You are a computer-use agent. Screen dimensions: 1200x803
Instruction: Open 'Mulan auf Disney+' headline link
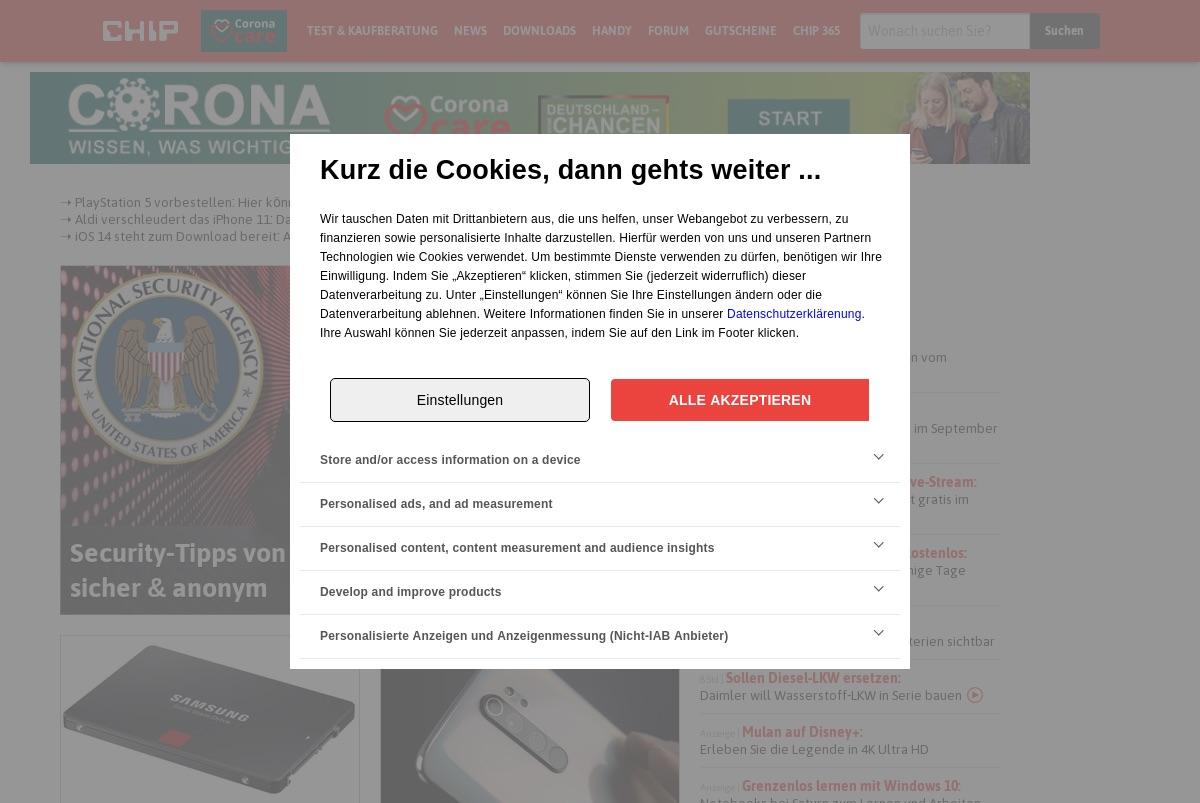click(802, 732)
